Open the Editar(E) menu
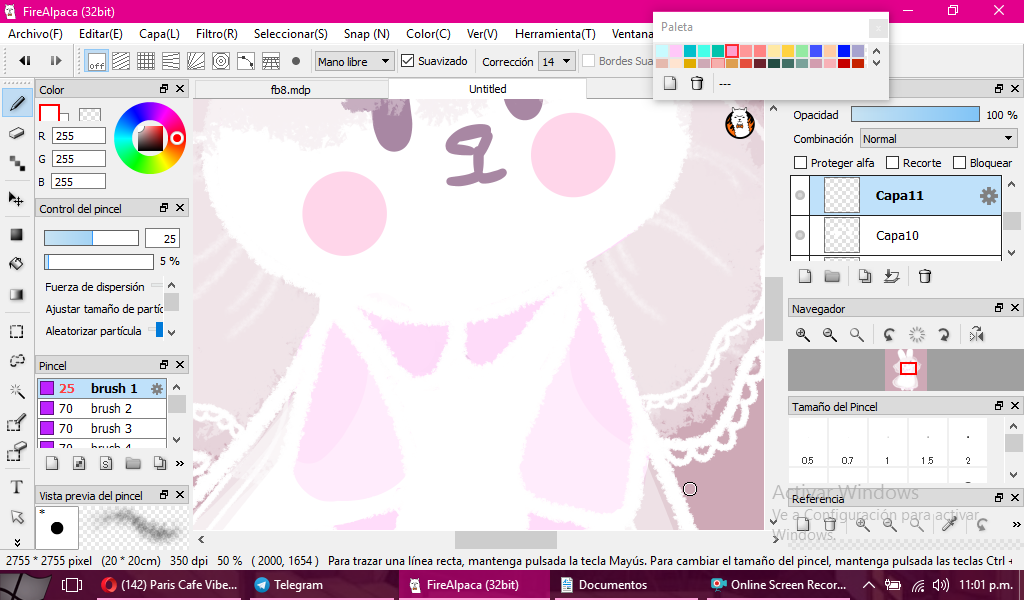1024x600 pixels. tap(101, 34)
